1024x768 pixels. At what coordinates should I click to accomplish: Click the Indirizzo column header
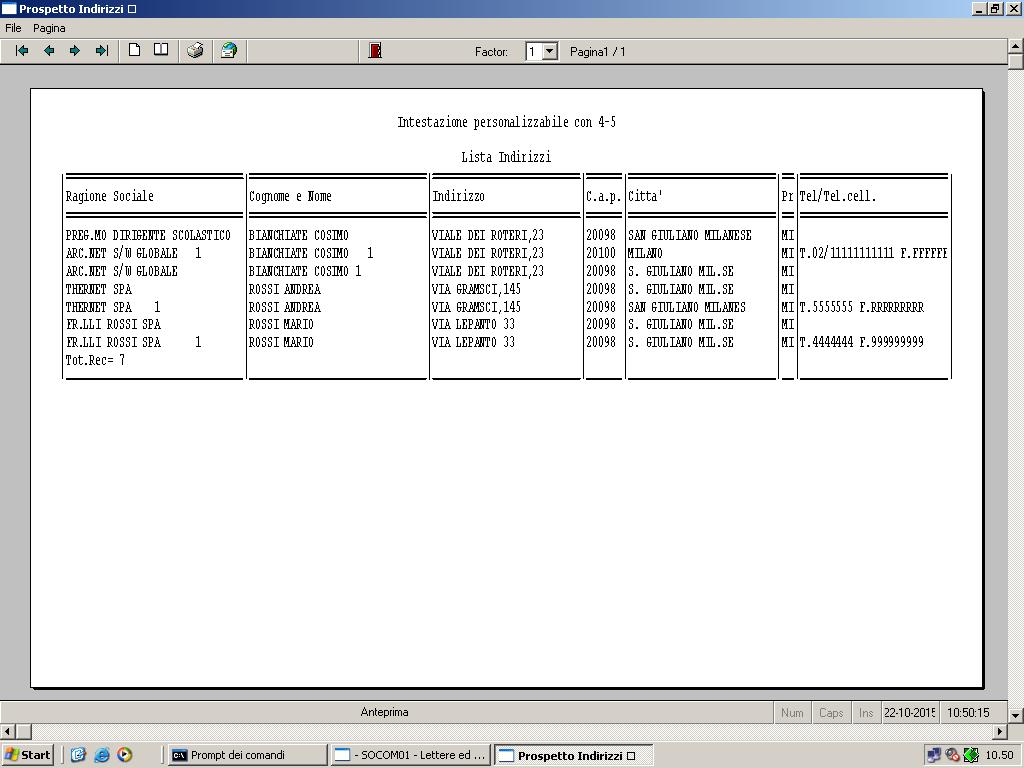(x=458, y=196)
